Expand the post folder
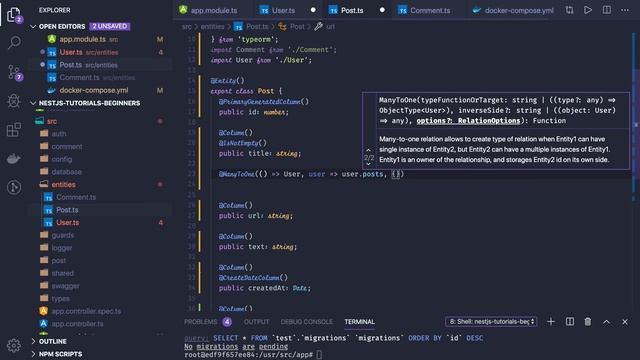 [x=100, y=260]
